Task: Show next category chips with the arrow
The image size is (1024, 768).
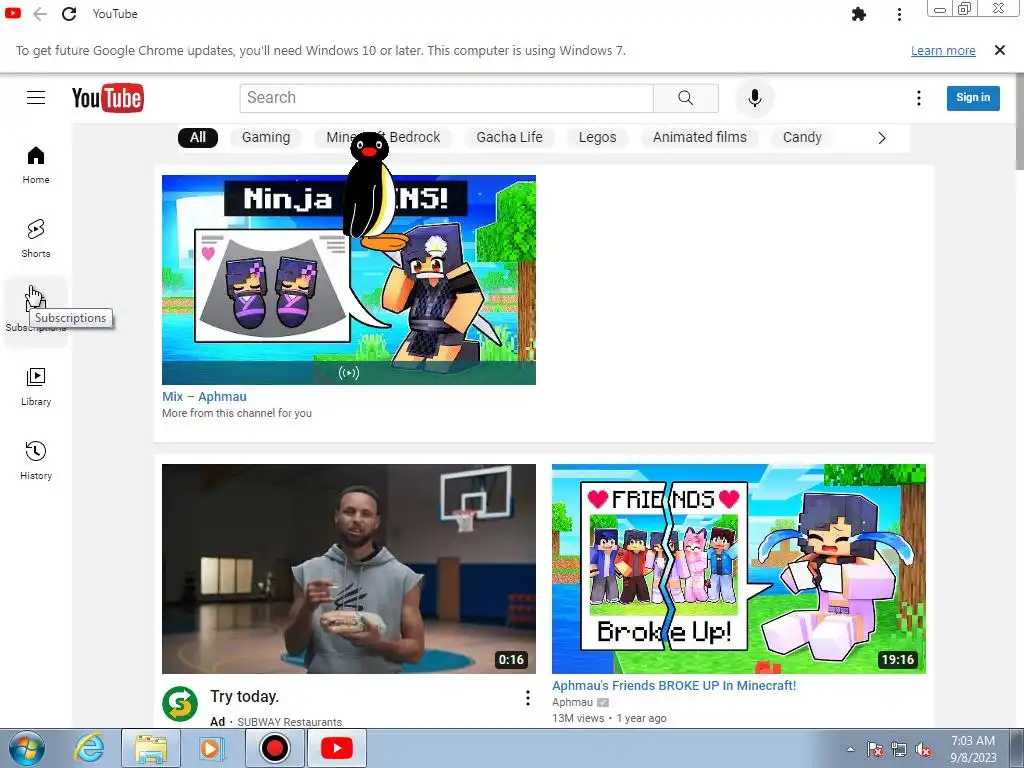Action: [x=882, y=138]
